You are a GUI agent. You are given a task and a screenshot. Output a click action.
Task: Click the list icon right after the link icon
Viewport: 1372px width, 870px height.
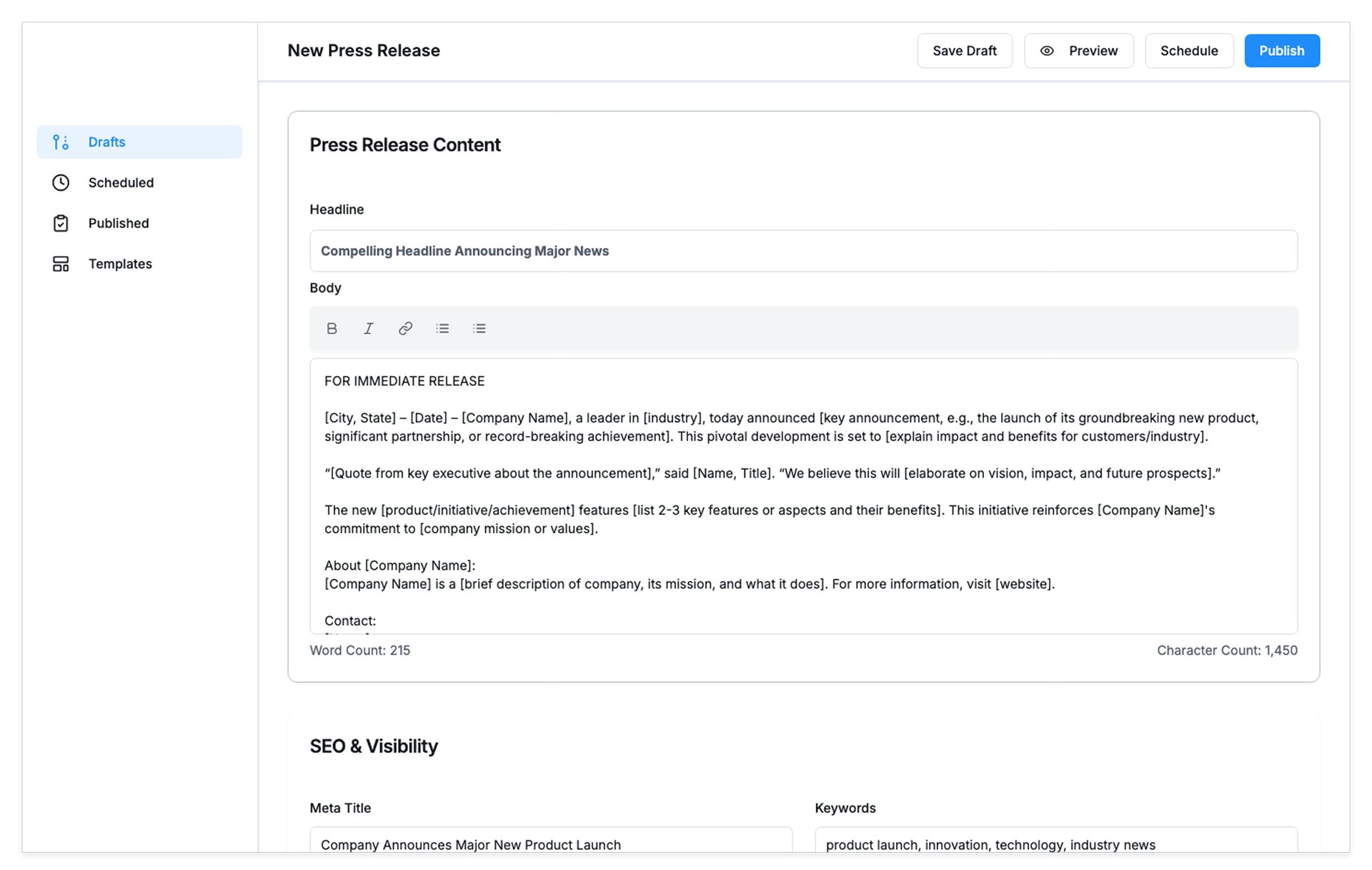442,328
